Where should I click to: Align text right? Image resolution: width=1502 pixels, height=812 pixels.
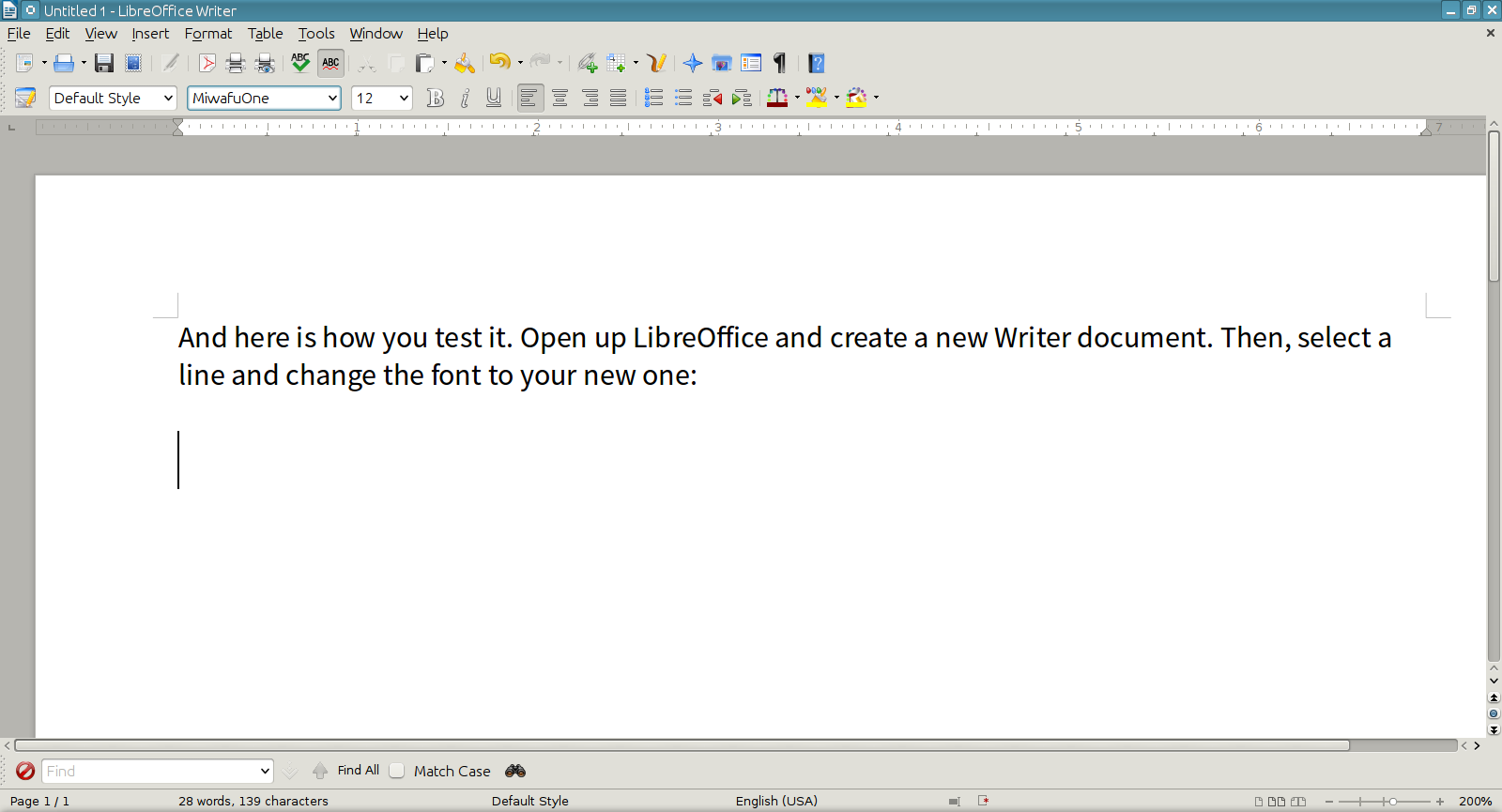(590, 98)
